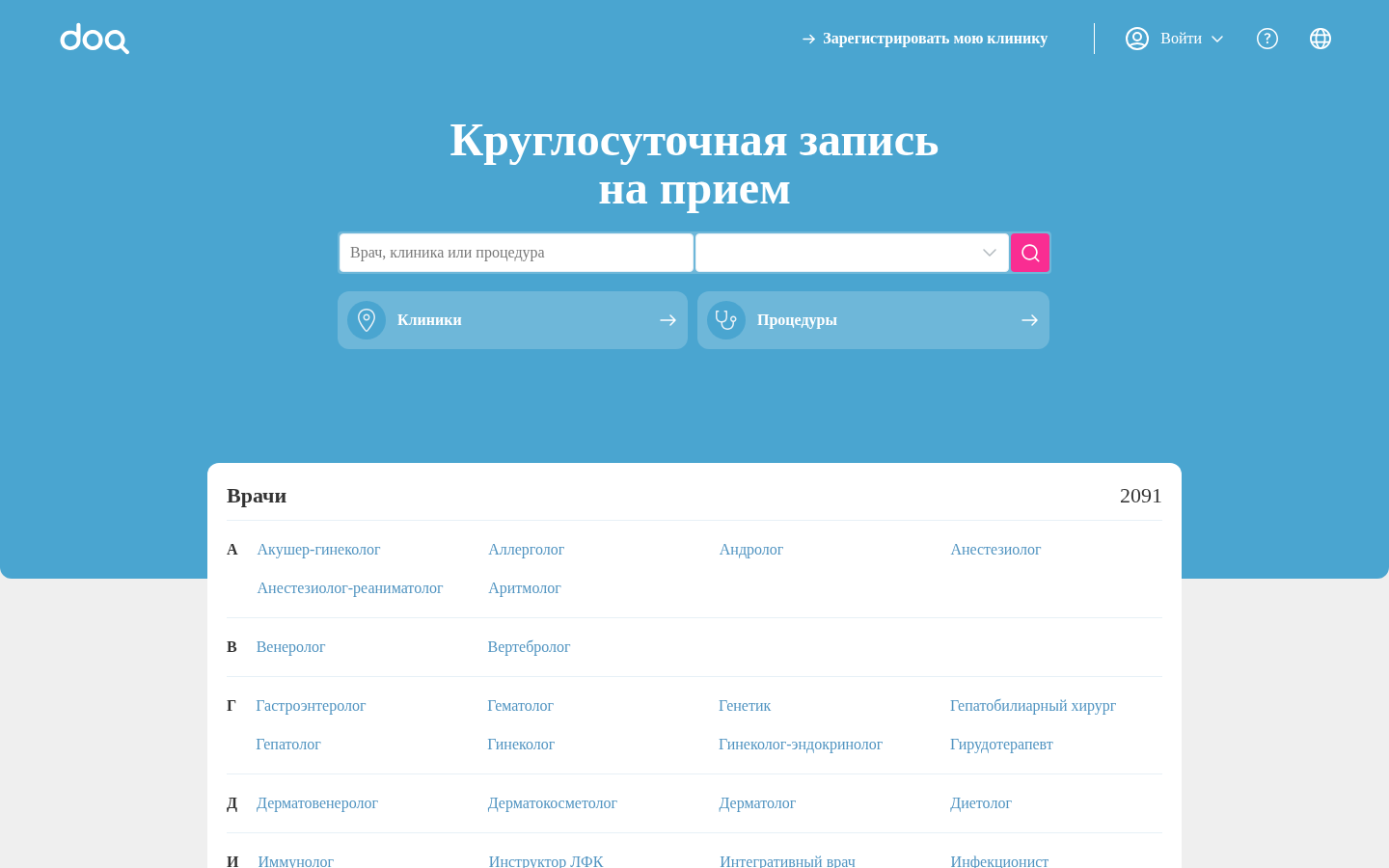Open the help question mark icon

point(1267,39)
